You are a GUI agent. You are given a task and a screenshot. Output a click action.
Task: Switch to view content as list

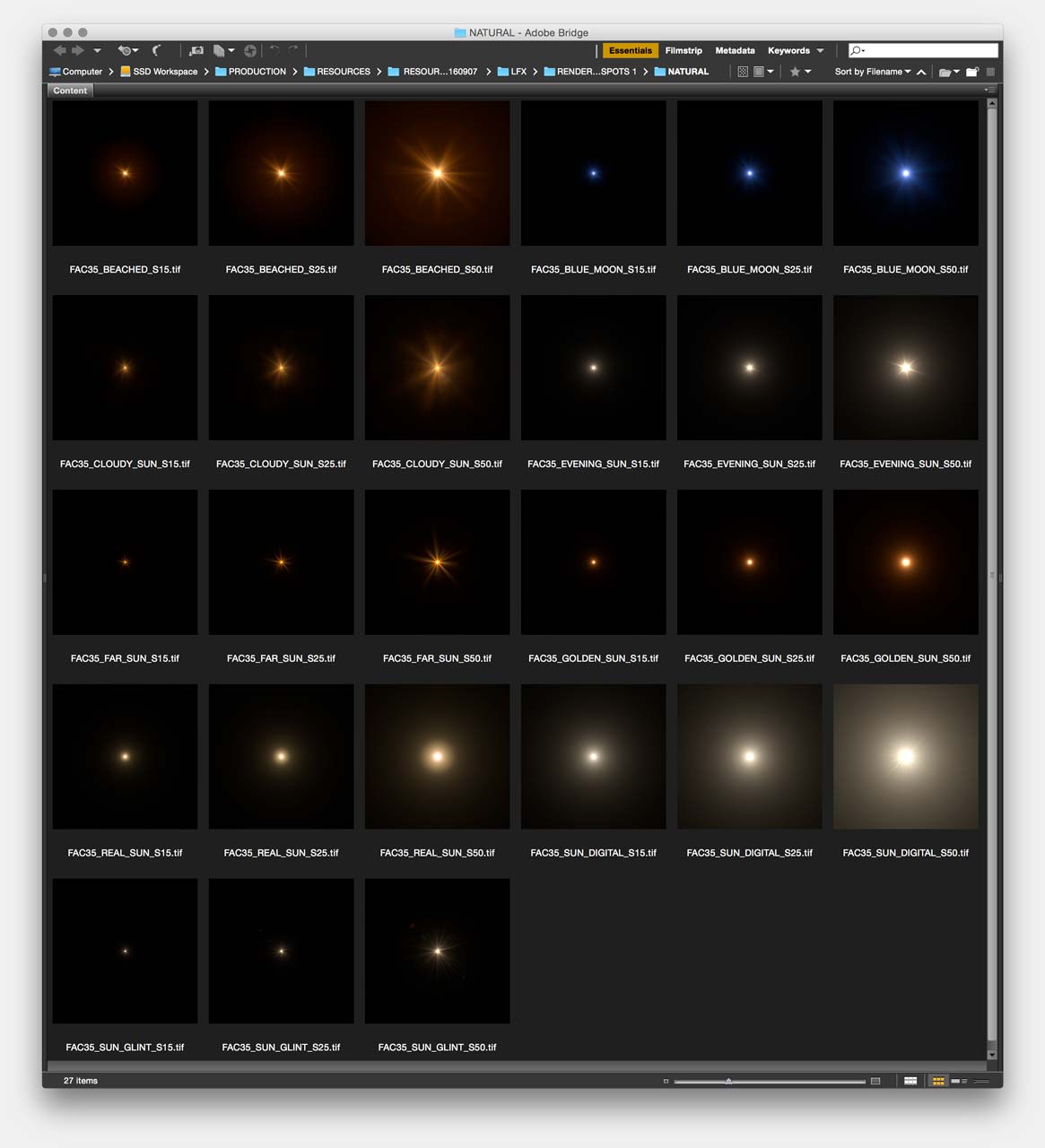click(x=981, y=1082)
